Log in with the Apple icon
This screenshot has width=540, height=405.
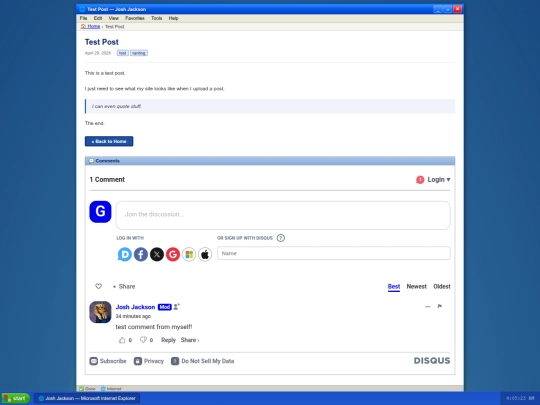click(205, 255)
